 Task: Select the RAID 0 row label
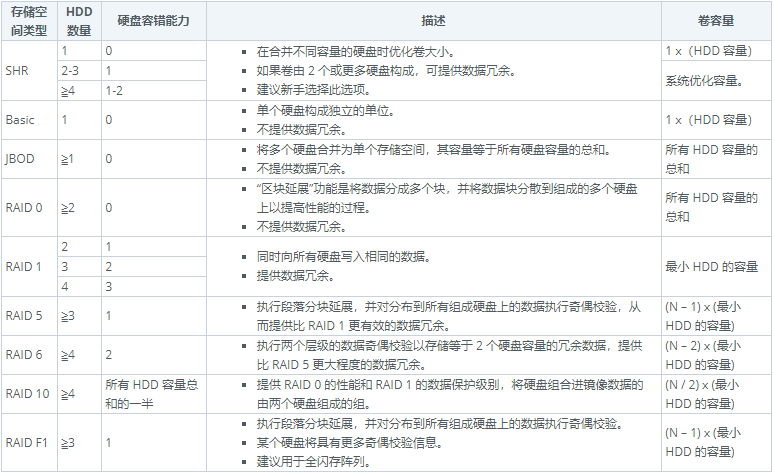[x=29, y=208]
